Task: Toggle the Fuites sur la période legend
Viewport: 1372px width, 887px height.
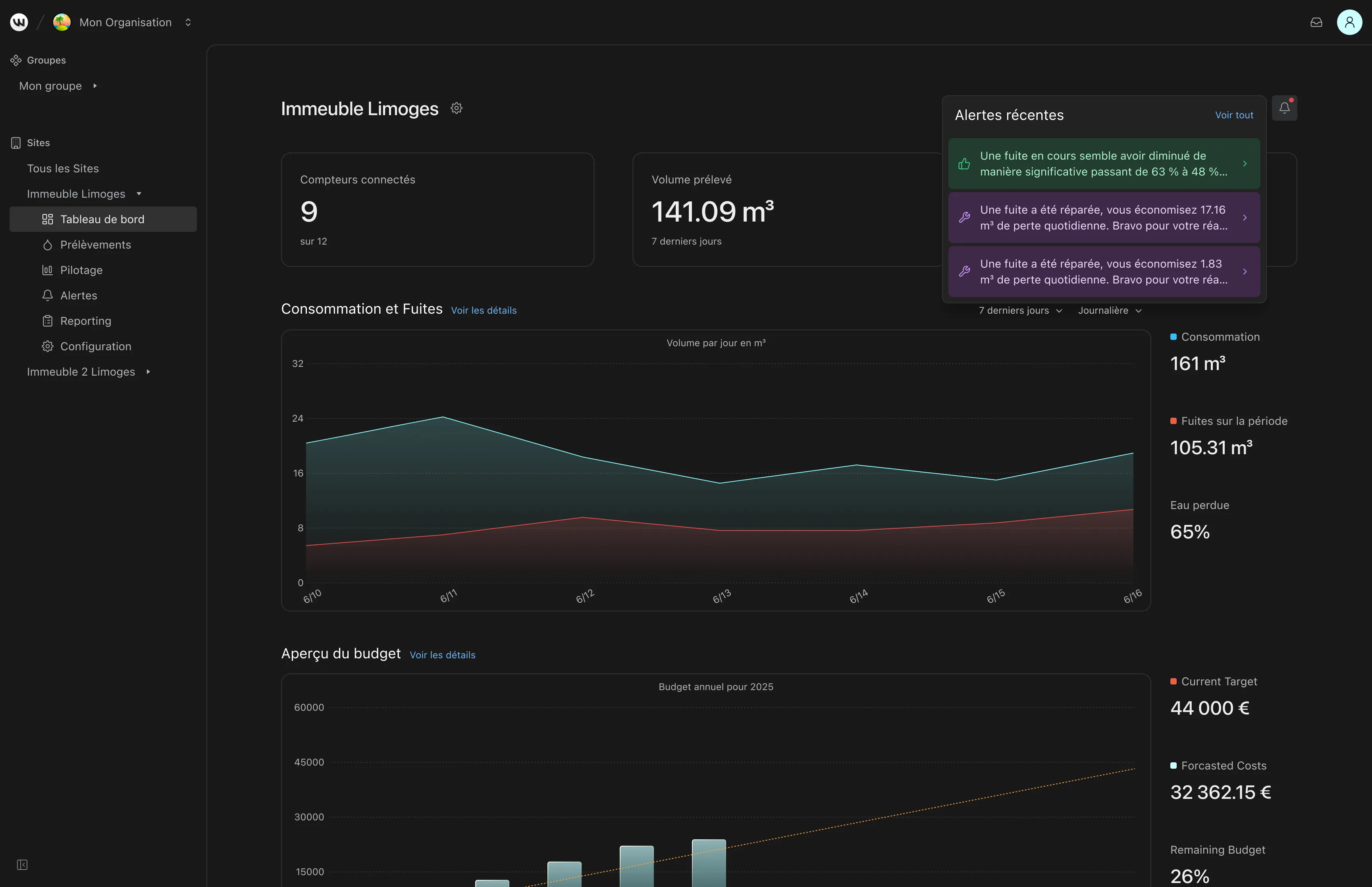Action: (1229, 421)
